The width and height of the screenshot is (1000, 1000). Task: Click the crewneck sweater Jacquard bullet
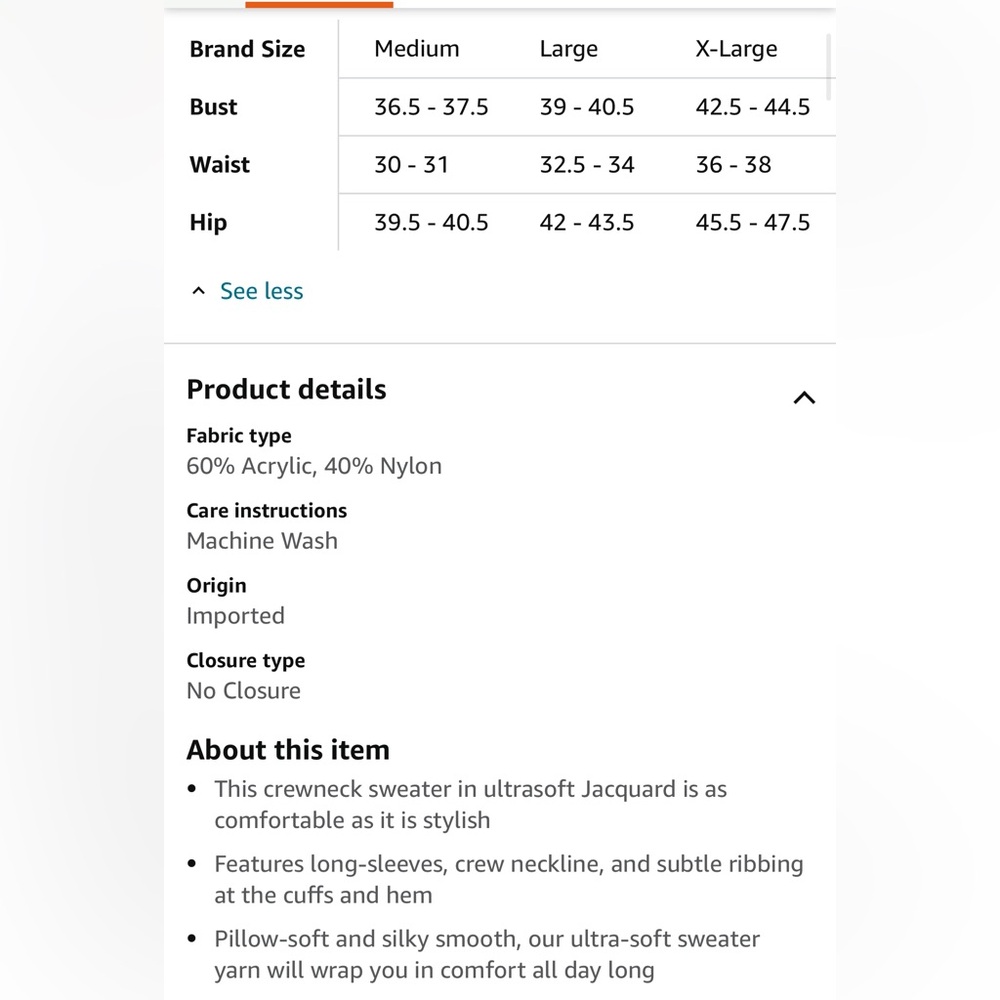(x=471, y=804)
